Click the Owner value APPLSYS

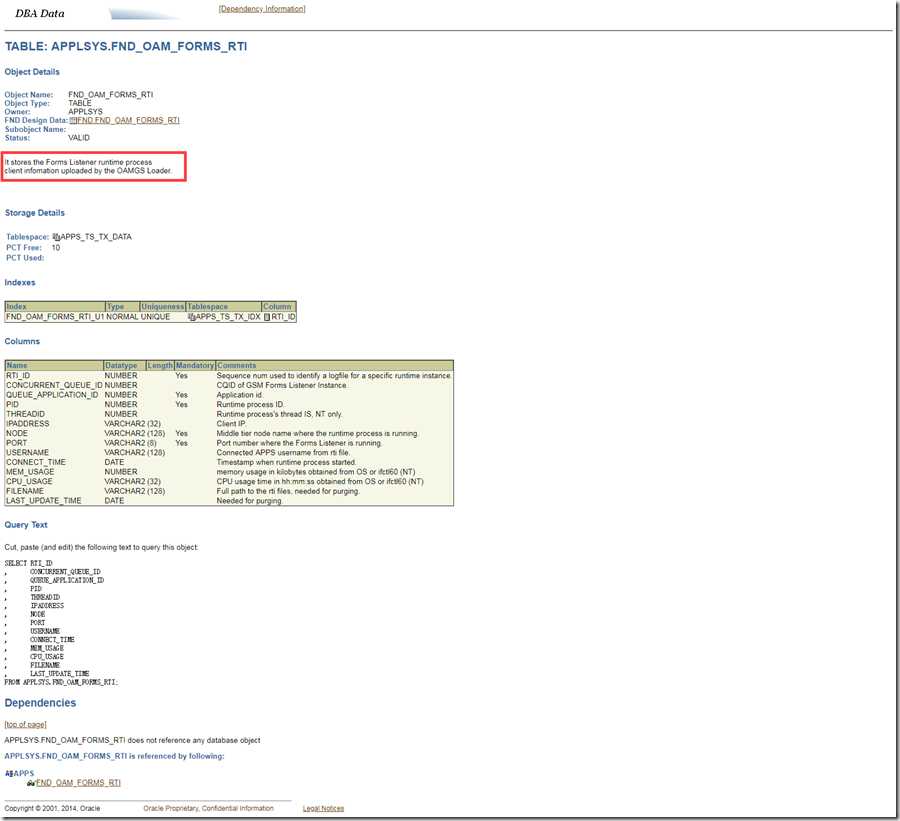click(x=86, y=112)
